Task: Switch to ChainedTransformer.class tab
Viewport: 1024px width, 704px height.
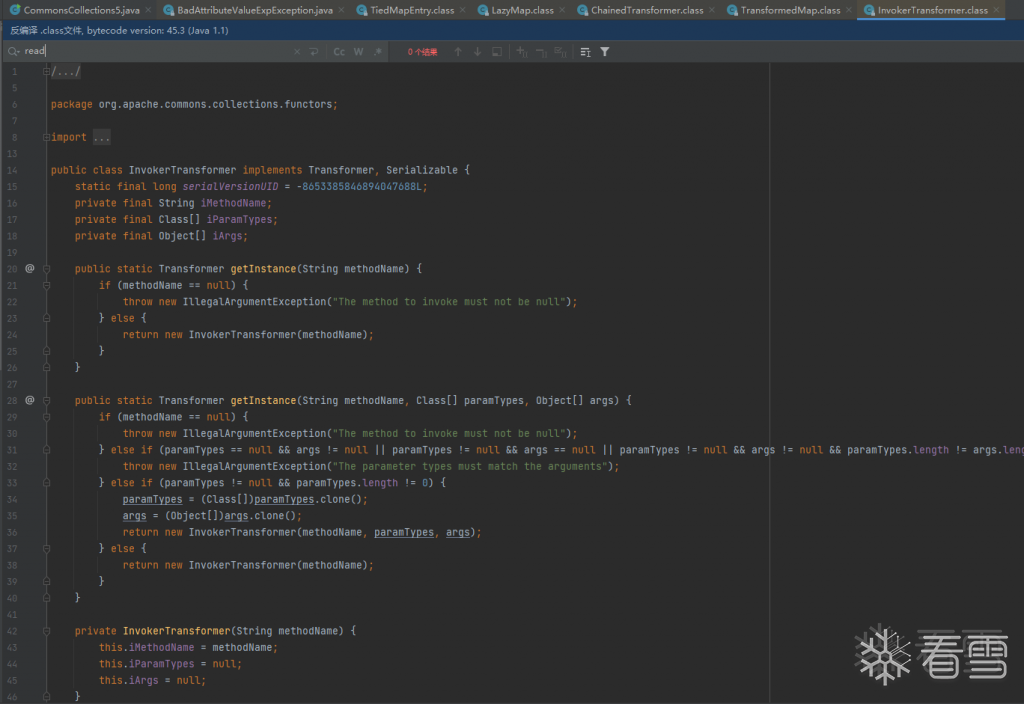Action: coord(647,10)
